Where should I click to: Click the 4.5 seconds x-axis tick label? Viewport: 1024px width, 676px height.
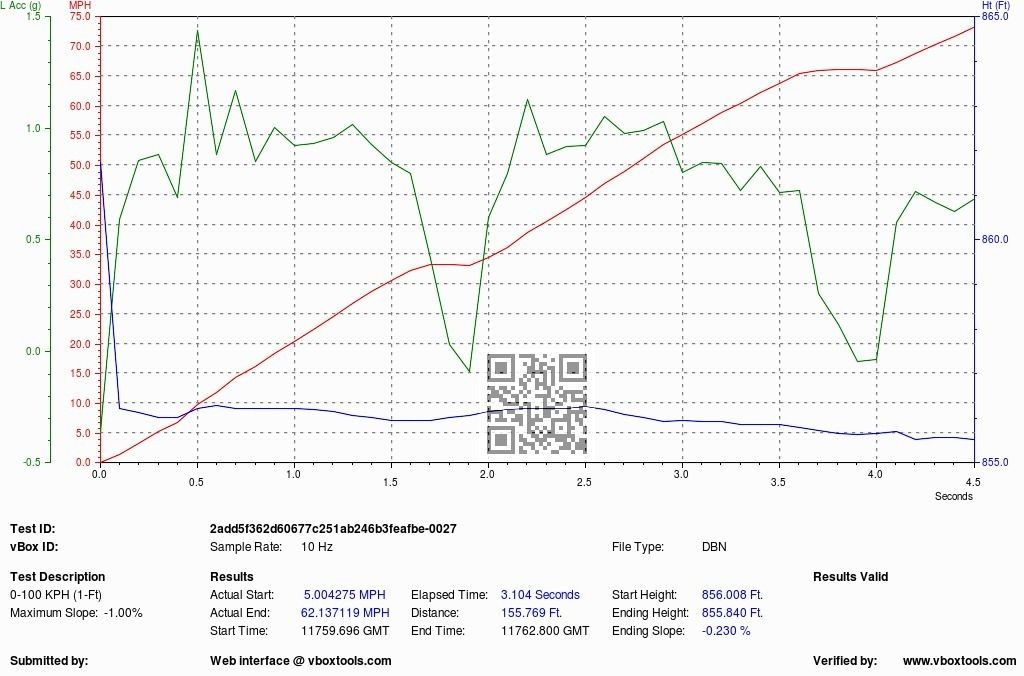972,482
